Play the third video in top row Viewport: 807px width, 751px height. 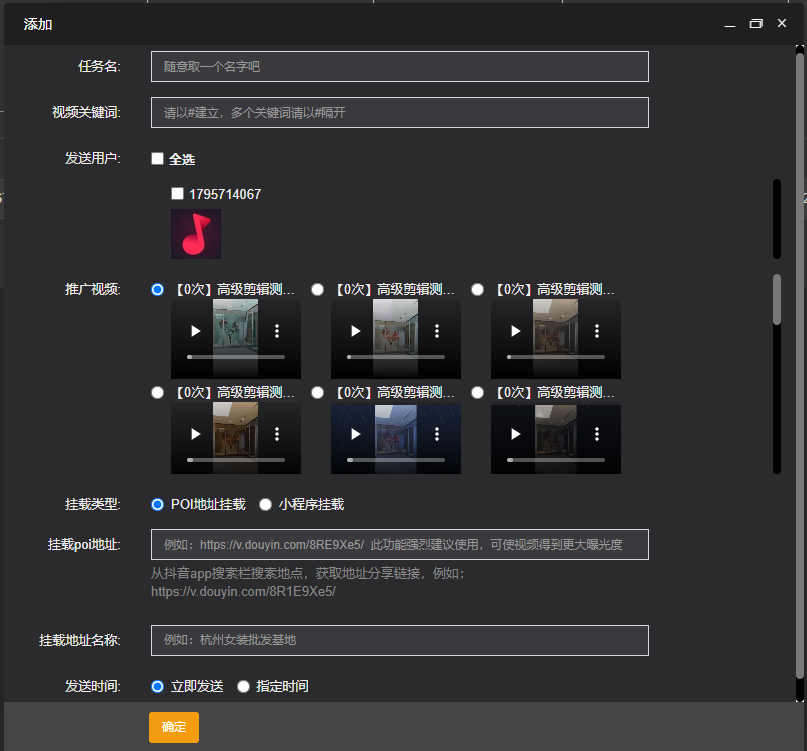[x=515, y=331]
